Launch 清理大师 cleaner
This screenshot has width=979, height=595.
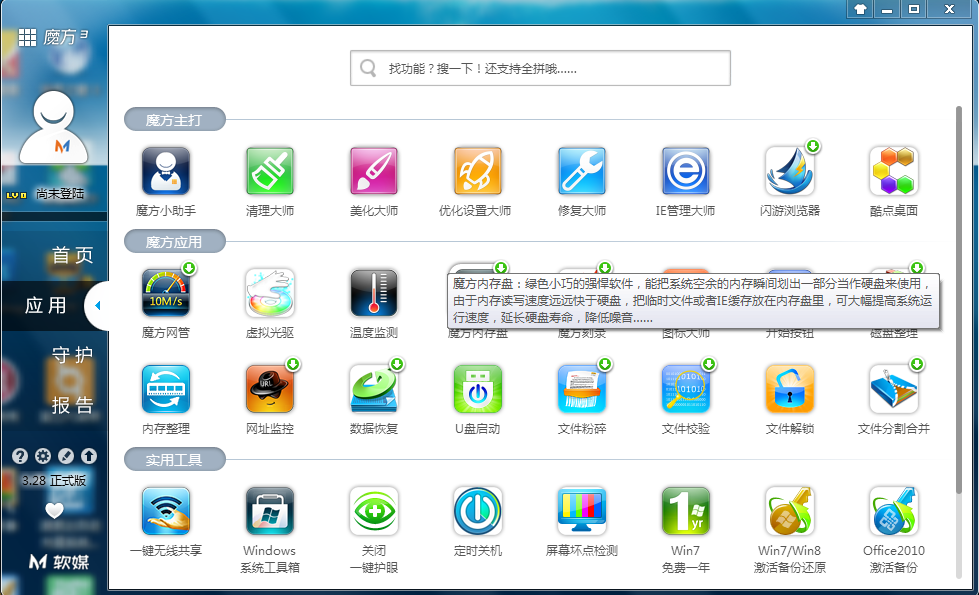pos(270,171)
